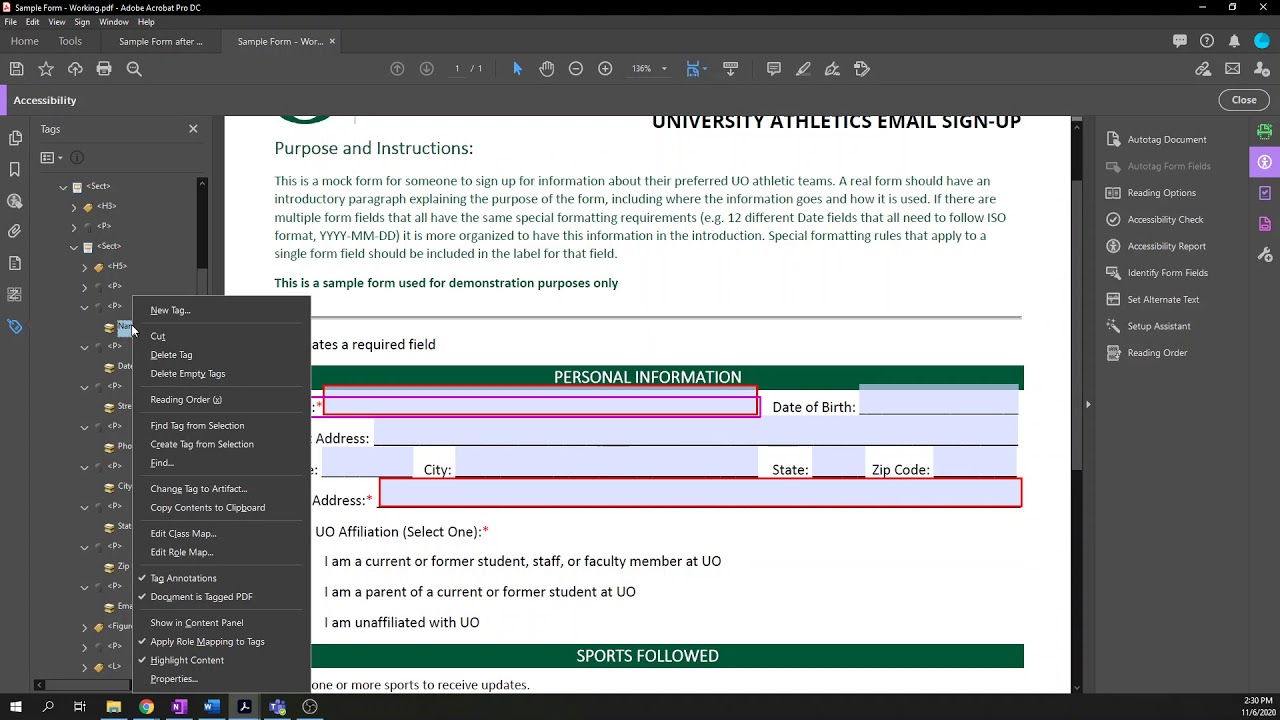Click Identify Form Fields
Image resolution: width=1280 pixels, height=720 pixels.
1167,273
